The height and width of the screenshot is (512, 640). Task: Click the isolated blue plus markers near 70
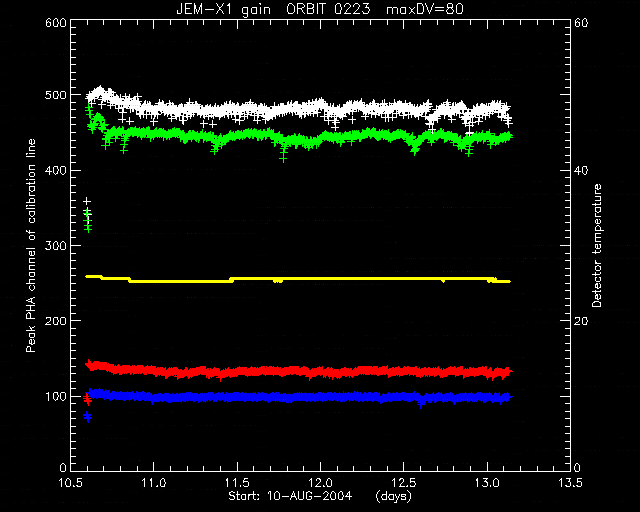click(x=87, y=416)
